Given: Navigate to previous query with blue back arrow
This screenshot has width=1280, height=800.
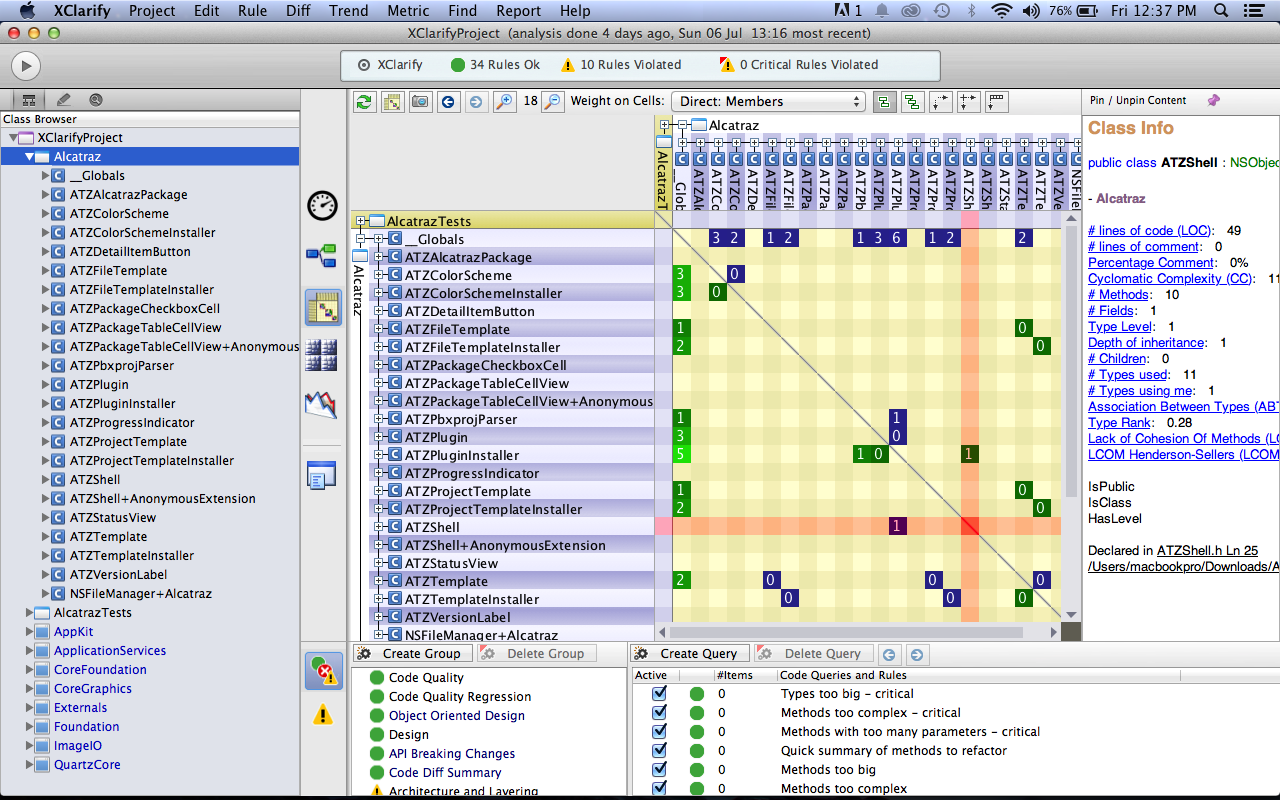Looking at the screenshot, I should pyautogui.click(x=888, y=654).
